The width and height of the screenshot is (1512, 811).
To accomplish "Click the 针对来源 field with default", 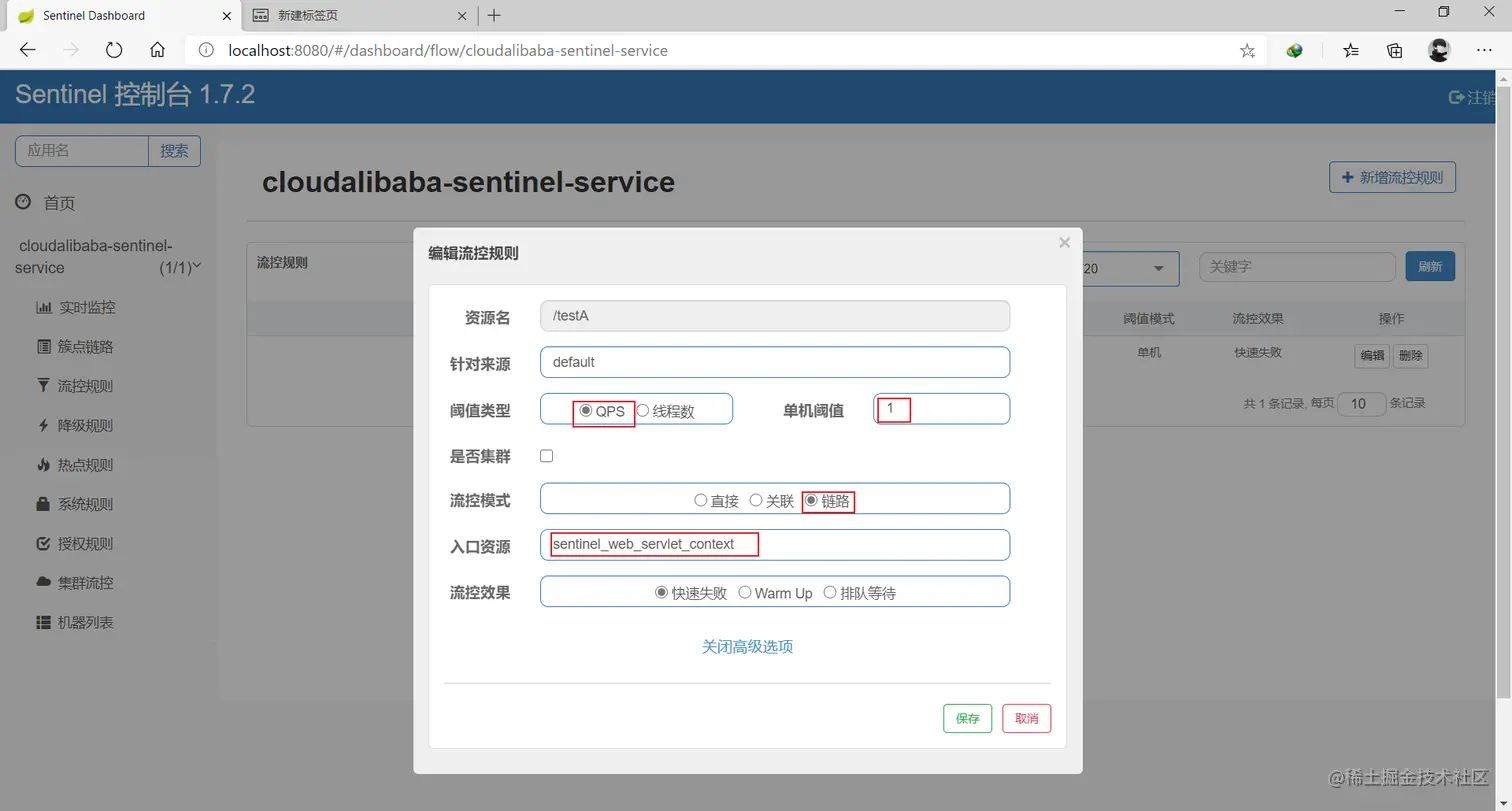I will coord(775,362).
